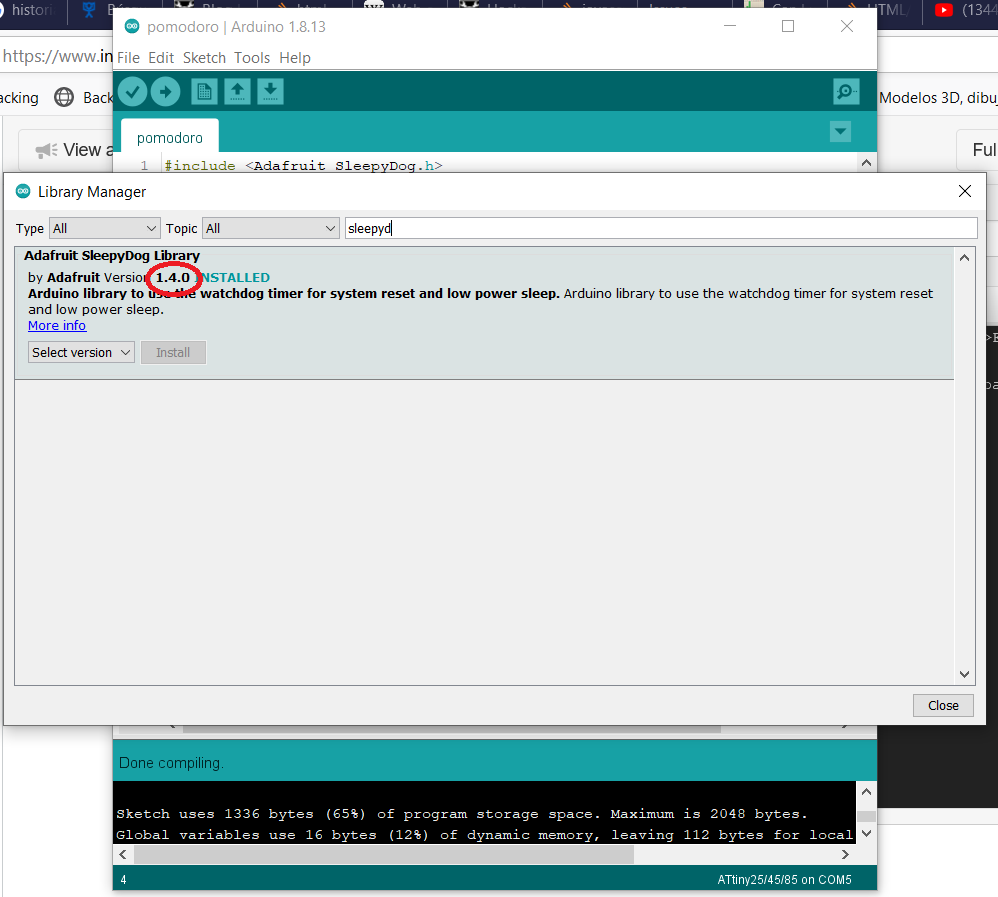Click the include Adafruit_SleepyDog.h code line
998x897 pixels.
pyautogui.click(x=304, y=166)
